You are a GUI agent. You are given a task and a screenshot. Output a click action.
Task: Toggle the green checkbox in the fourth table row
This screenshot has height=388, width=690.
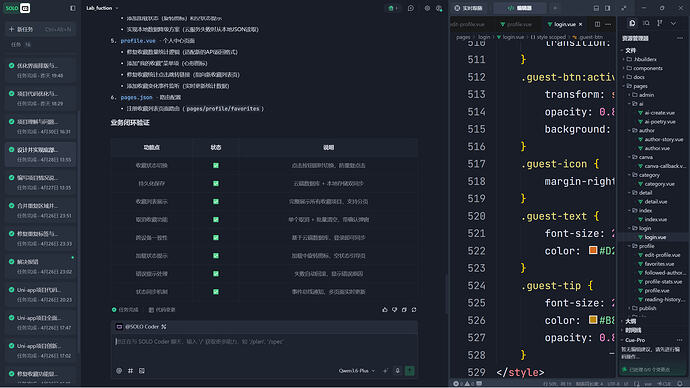(x=216, y=220)
